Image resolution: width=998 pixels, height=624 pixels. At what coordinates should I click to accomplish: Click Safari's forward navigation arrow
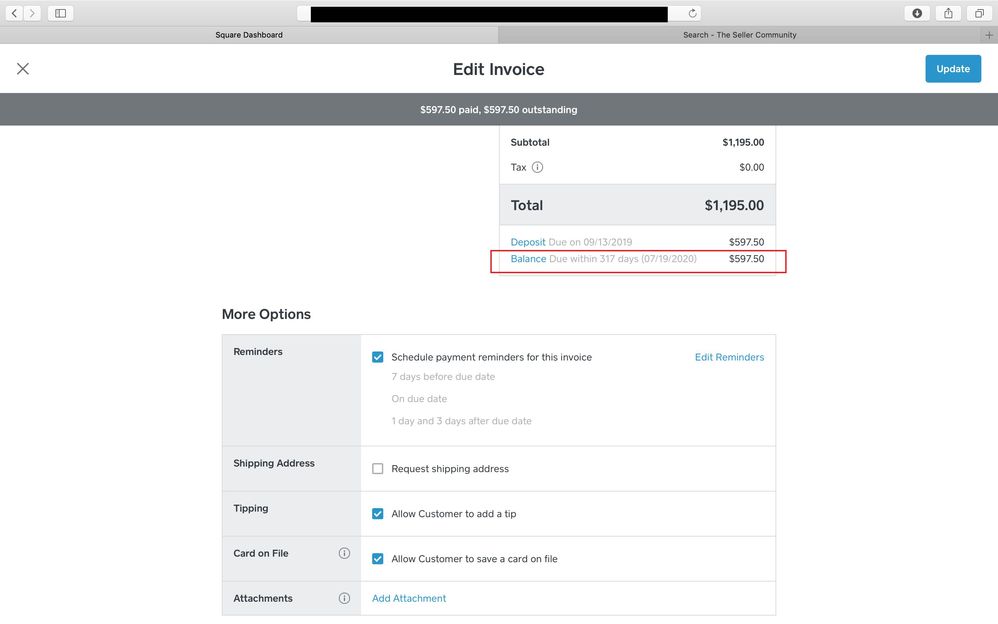[33, 13]
